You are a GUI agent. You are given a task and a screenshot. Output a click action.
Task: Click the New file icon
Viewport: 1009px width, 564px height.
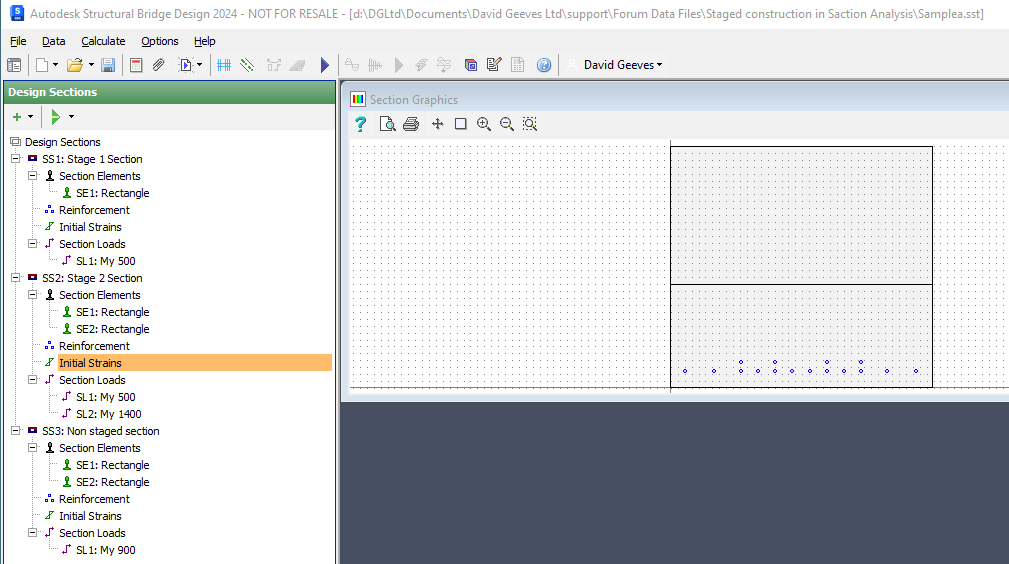42,65
